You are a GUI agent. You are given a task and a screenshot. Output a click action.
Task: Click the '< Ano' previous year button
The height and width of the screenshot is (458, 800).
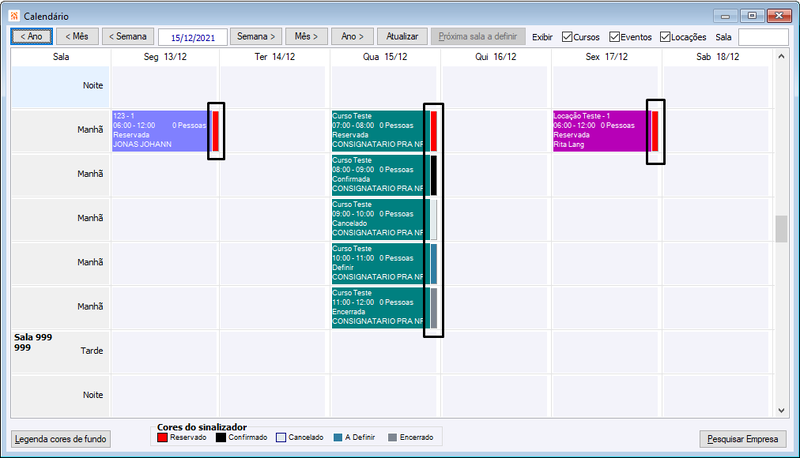[32, 37]
